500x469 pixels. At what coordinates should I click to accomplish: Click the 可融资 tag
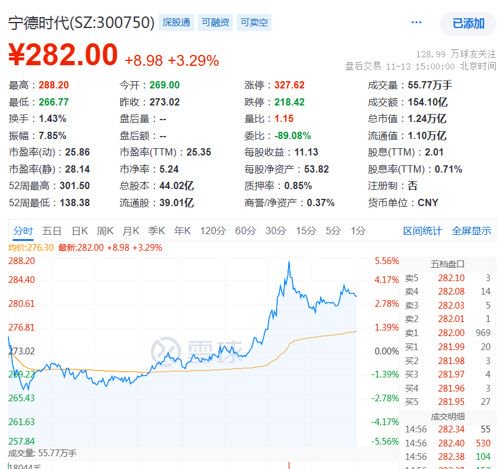pyautogui.click(x=215, y=22)
